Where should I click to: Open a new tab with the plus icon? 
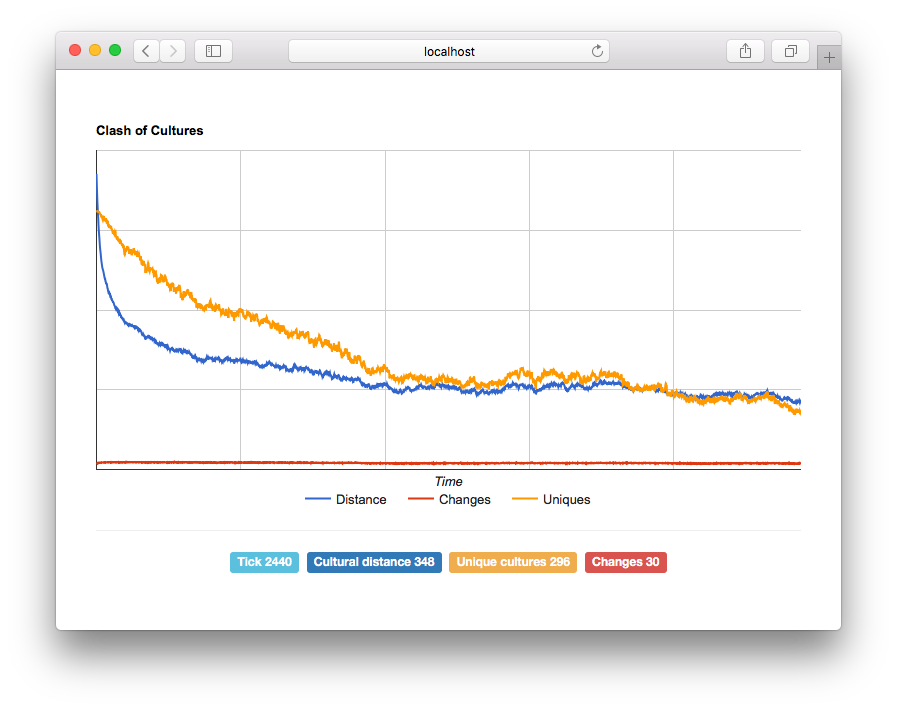click(x=828, y=57)
